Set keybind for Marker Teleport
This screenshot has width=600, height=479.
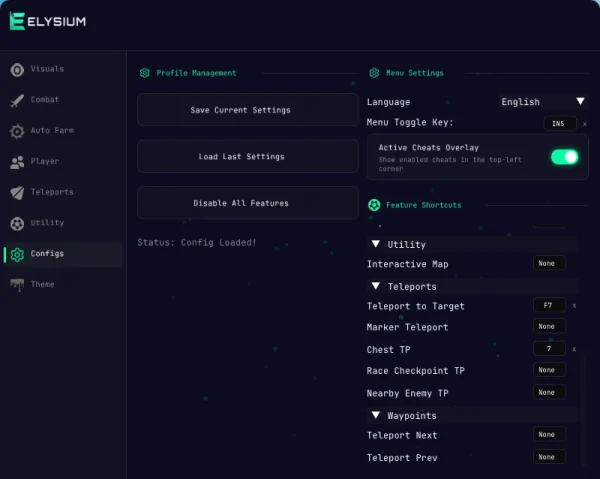click(549, 326)
